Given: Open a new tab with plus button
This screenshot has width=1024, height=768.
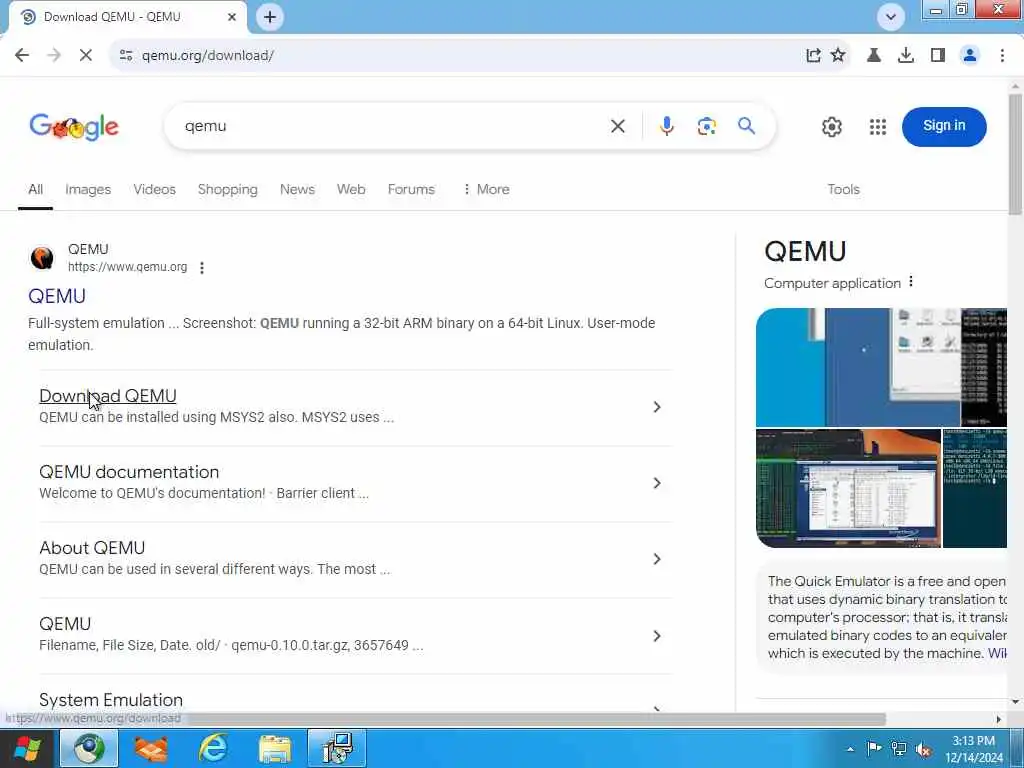Looking at the screenshot, I should tap(270, 17).
